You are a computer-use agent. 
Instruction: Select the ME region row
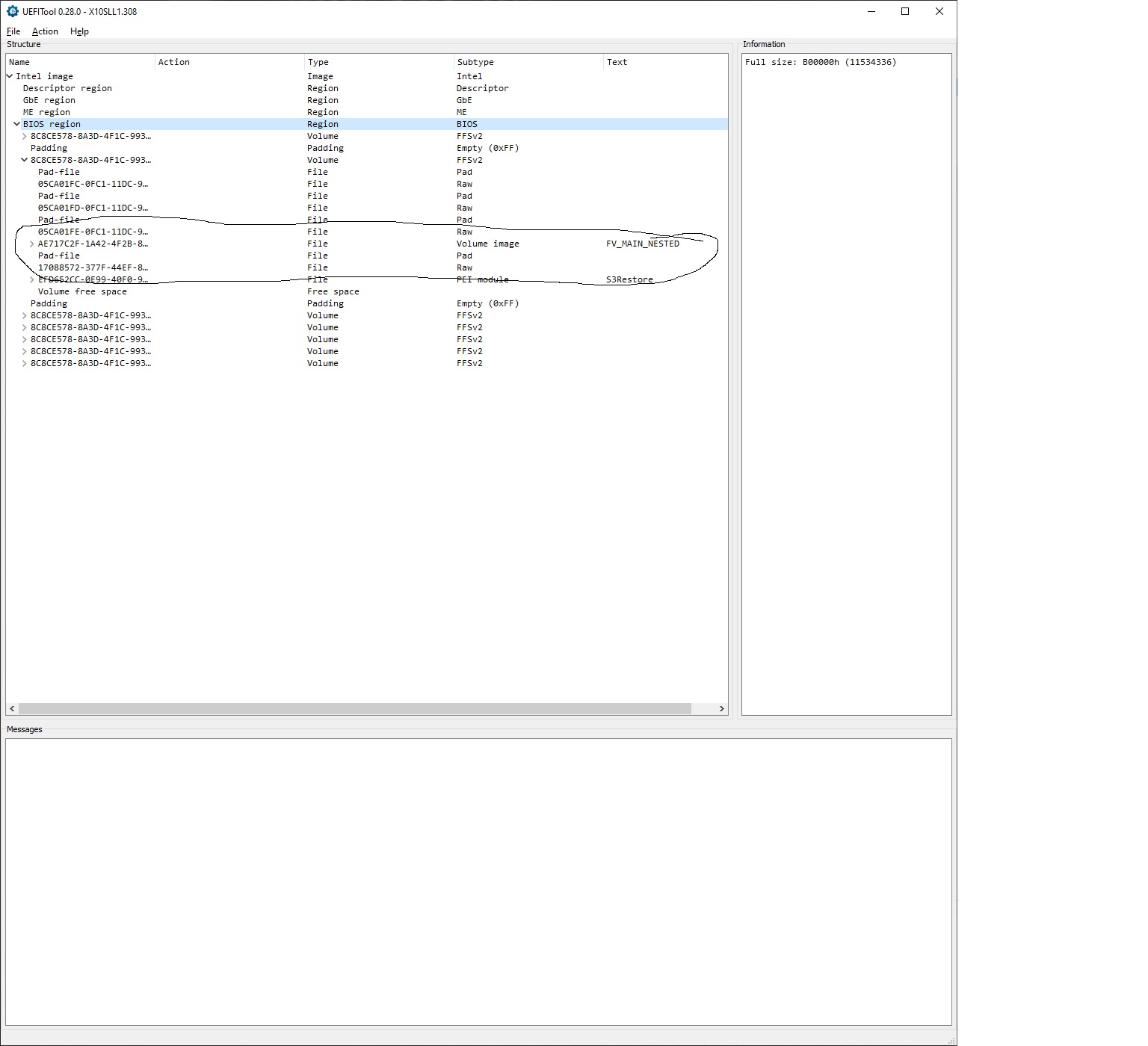tap(367, 112)
